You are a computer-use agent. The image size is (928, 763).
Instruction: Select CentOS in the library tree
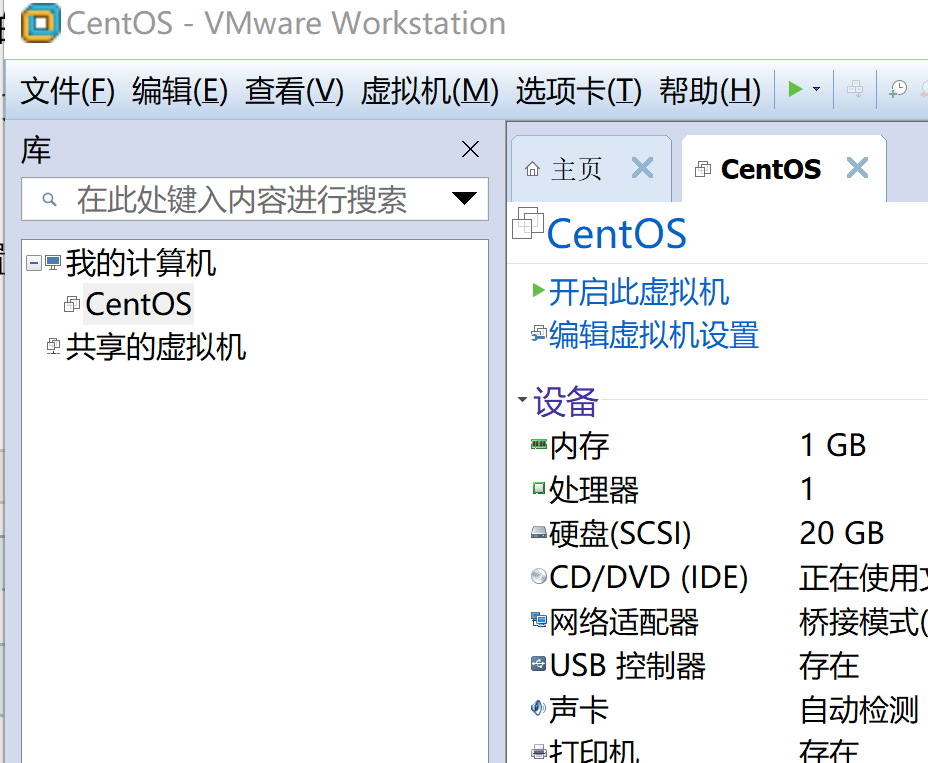point(138,304)
